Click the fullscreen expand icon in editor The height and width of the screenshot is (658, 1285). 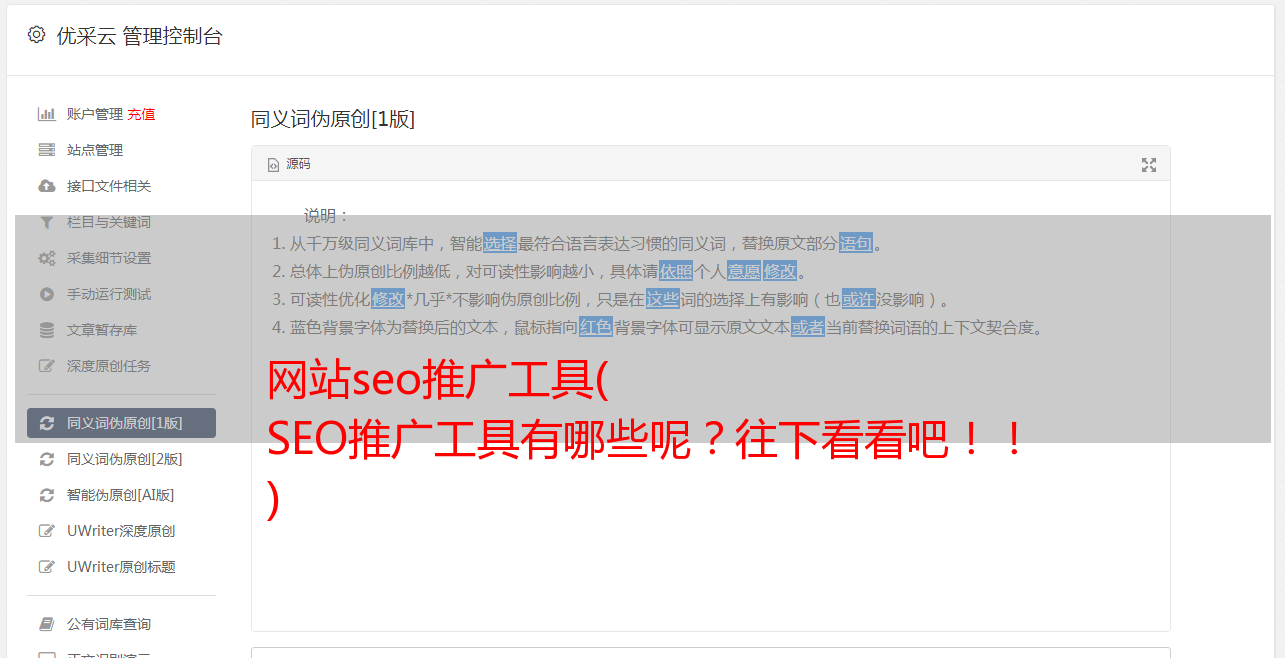1149,165
